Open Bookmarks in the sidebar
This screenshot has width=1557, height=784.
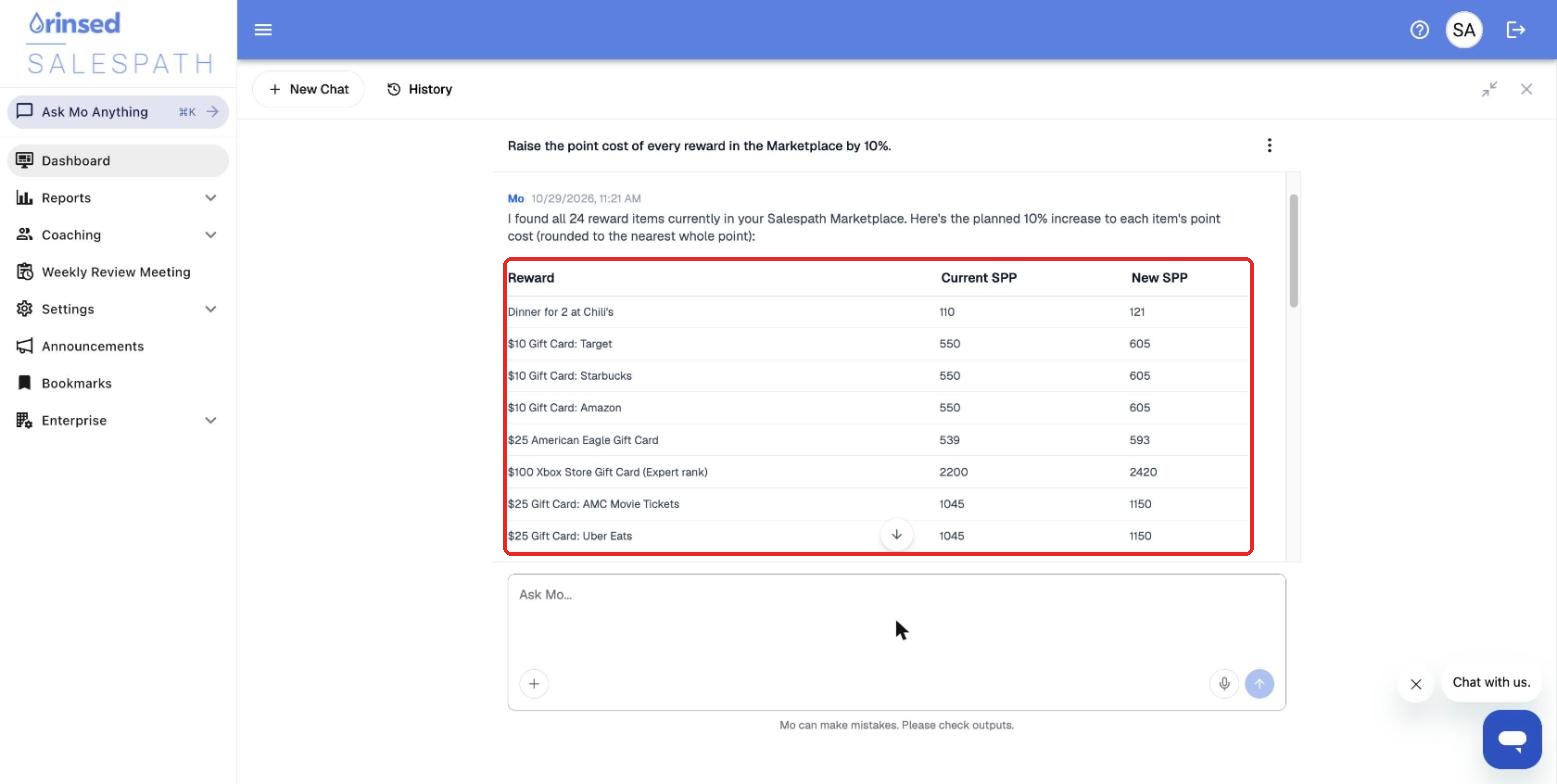tap(118, 383)
